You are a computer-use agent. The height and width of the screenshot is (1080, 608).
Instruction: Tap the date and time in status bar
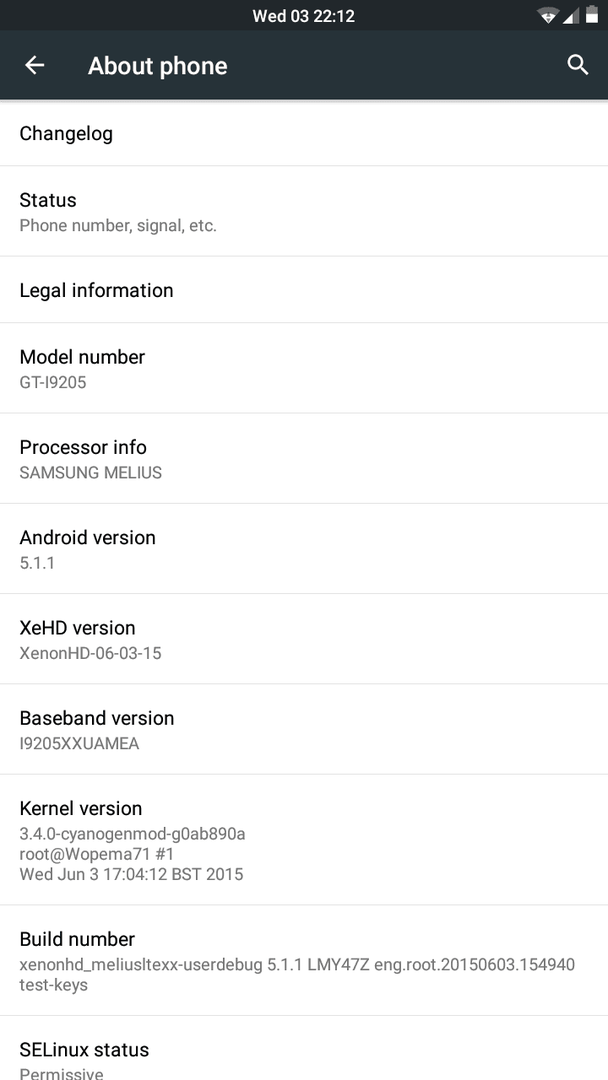point(303,16)
